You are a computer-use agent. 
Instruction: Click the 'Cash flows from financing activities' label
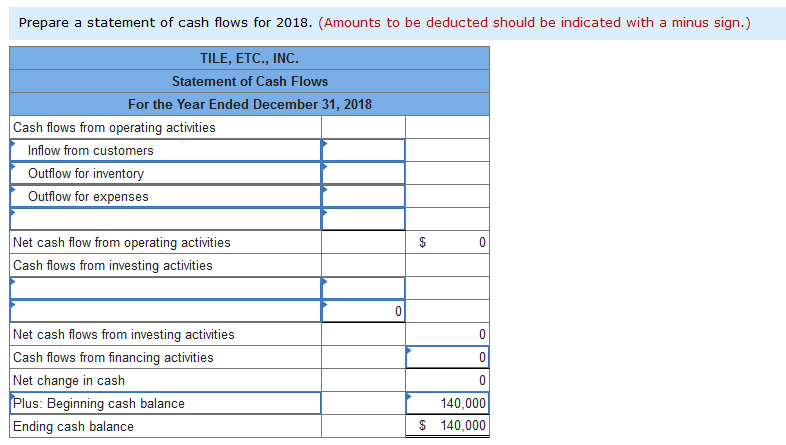(x=113, y=357)
